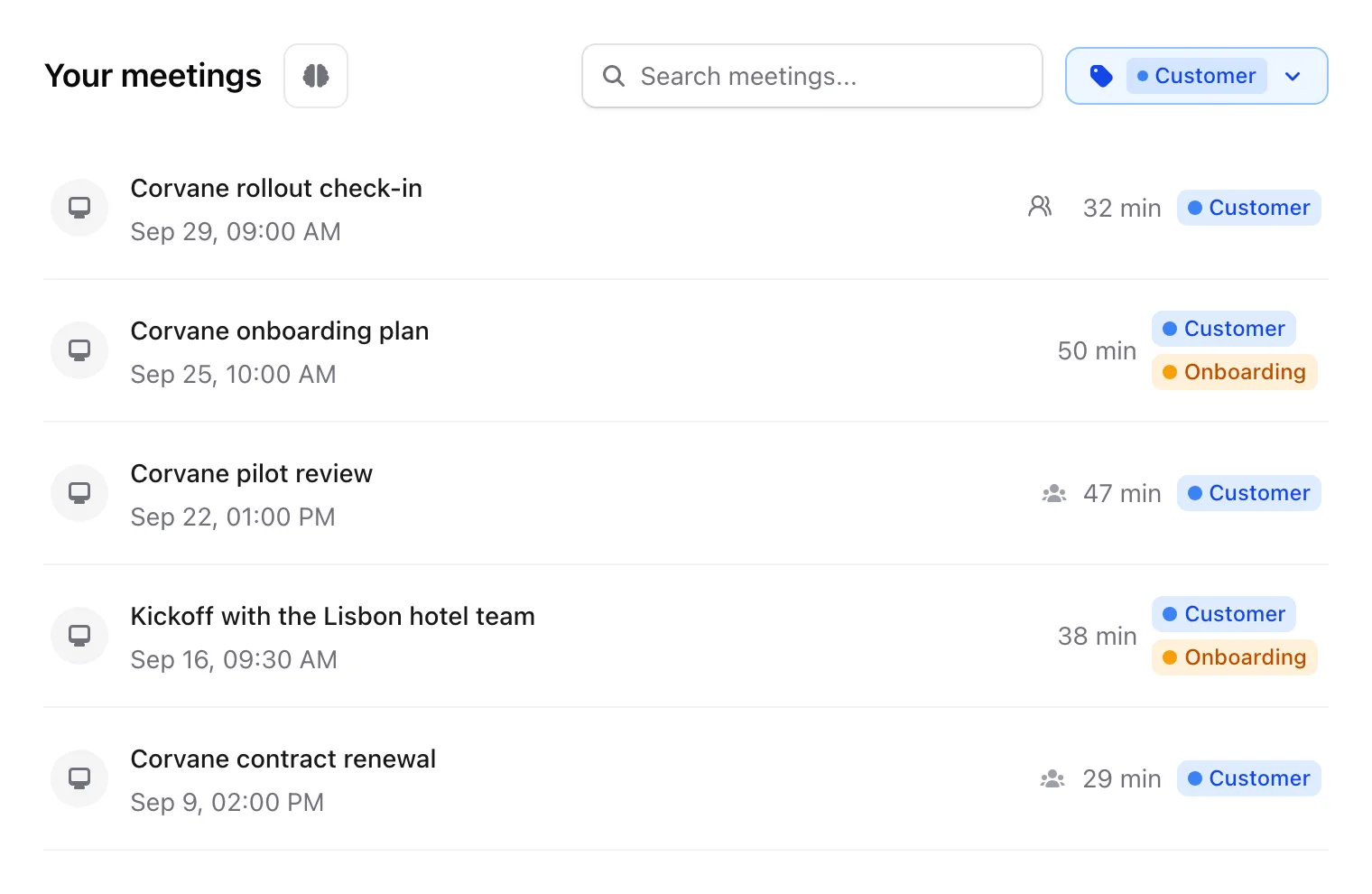Focus the Search meetings input field
The height and width of the screenshot is (894, 1372).
pos(812,76)
